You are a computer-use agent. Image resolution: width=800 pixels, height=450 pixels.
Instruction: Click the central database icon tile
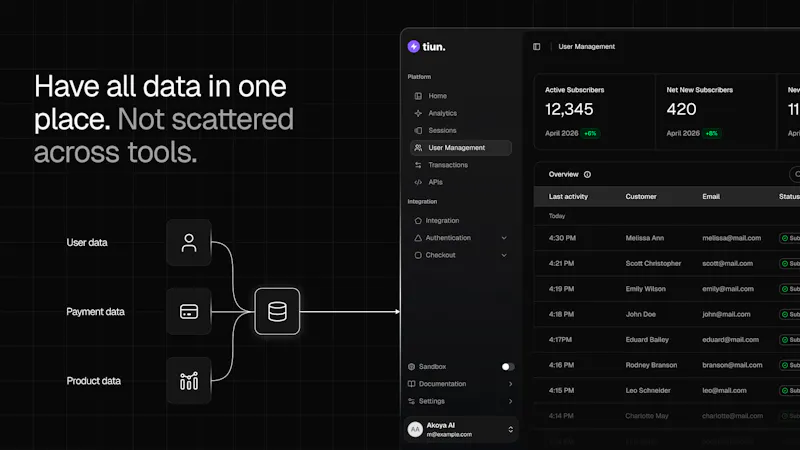[277, 311]
